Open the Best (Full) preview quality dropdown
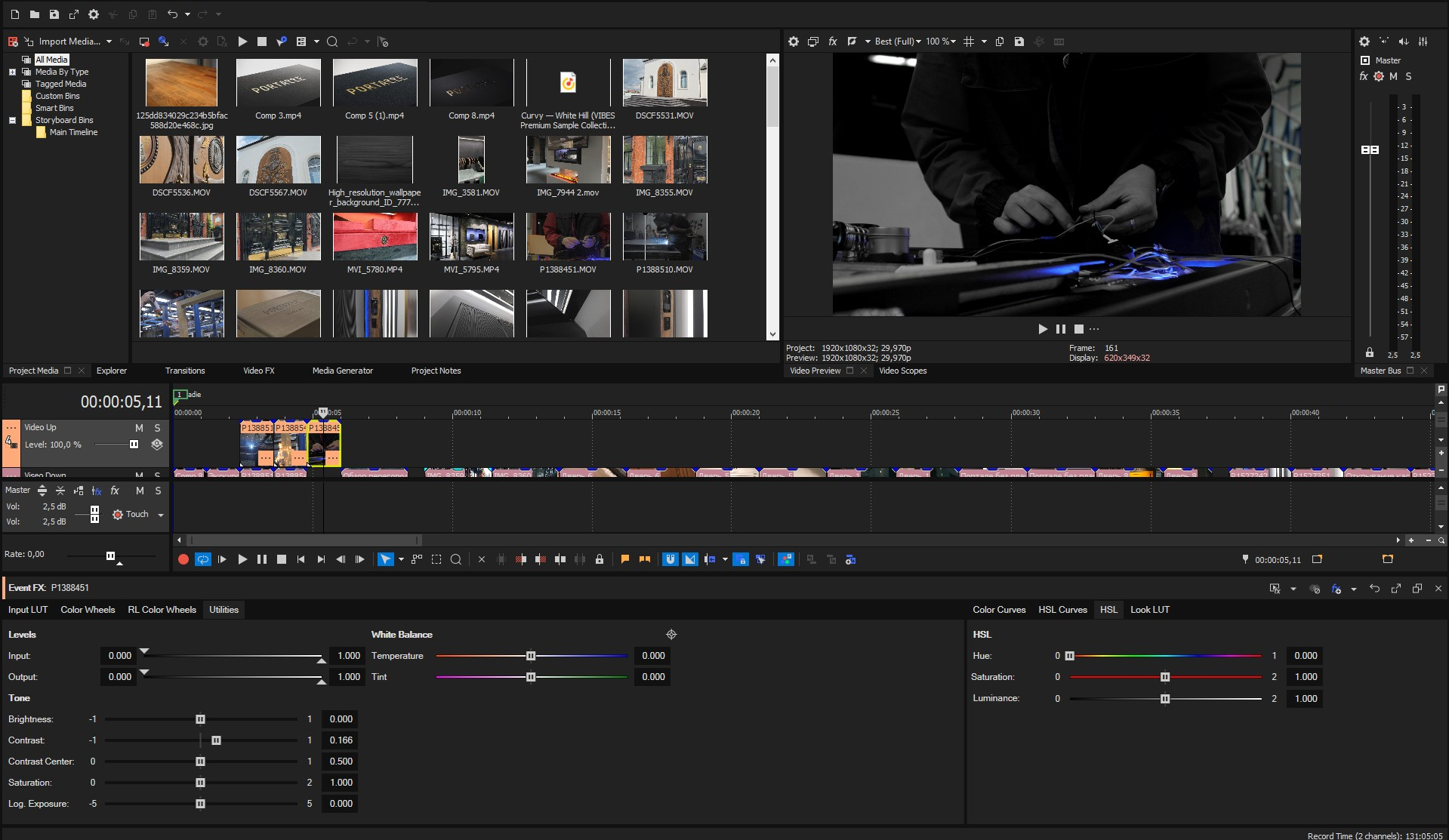Viewport: 1449px width, 840px height. click(897, 42)
